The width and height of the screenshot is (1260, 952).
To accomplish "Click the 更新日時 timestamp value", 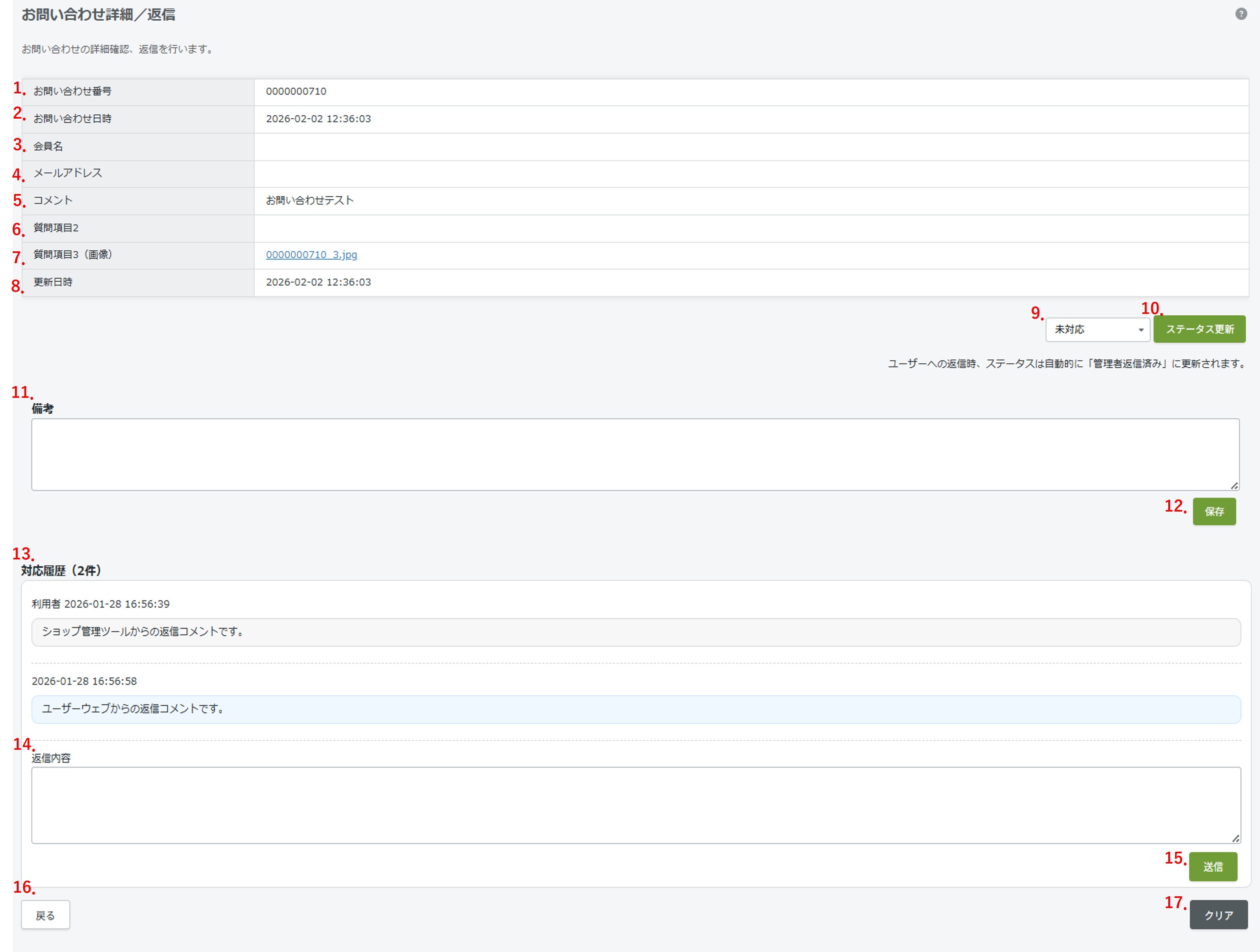I will click(318, 282).
